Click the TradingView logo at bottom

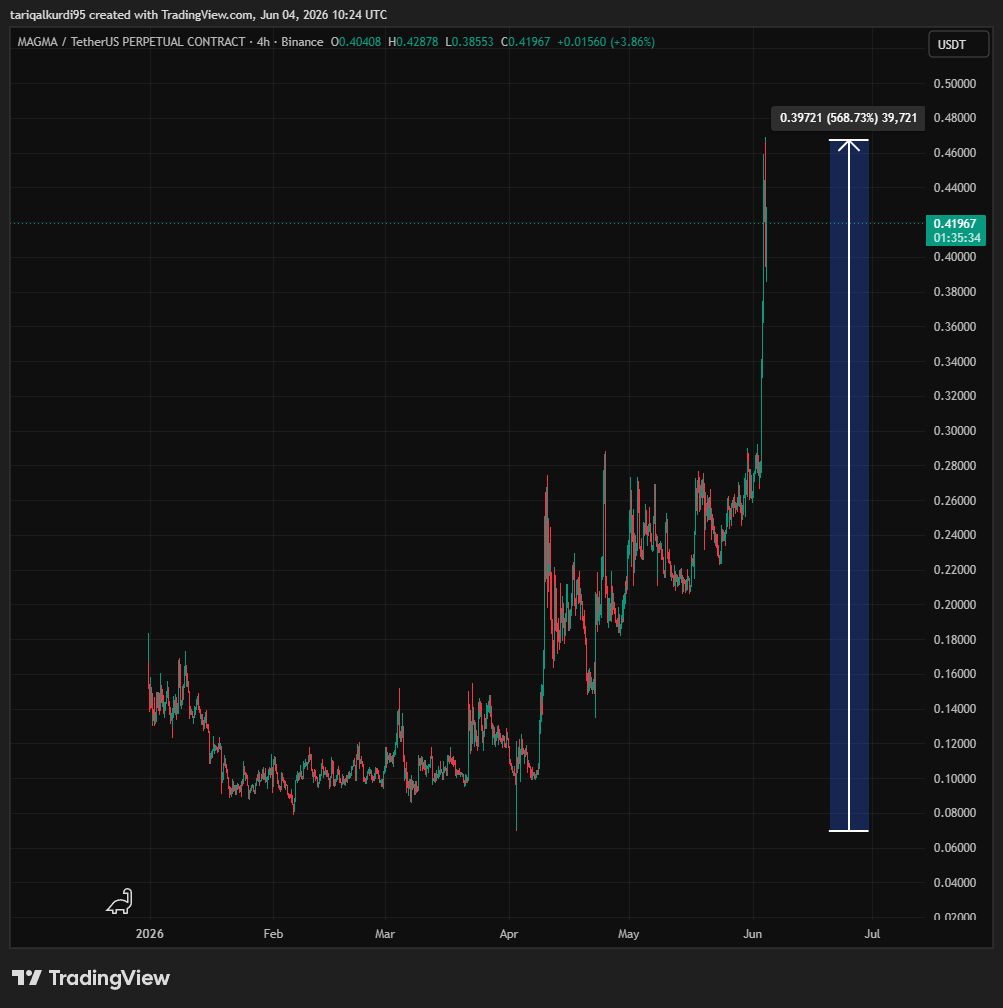click(91, 978)
